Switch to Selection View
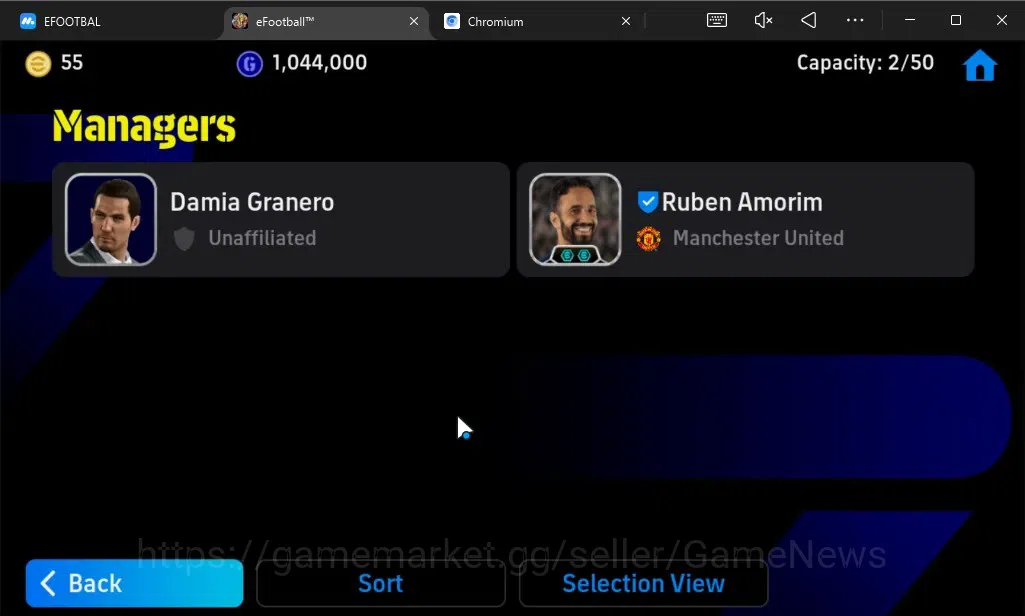The height and width of the screenshot is (616, 1025). tap(643, 583)
